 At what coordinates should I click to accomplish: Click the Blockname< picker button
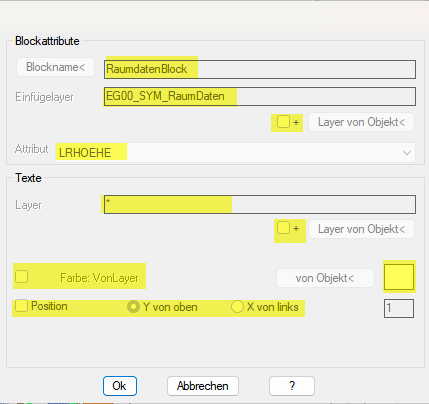coord(55,67)
